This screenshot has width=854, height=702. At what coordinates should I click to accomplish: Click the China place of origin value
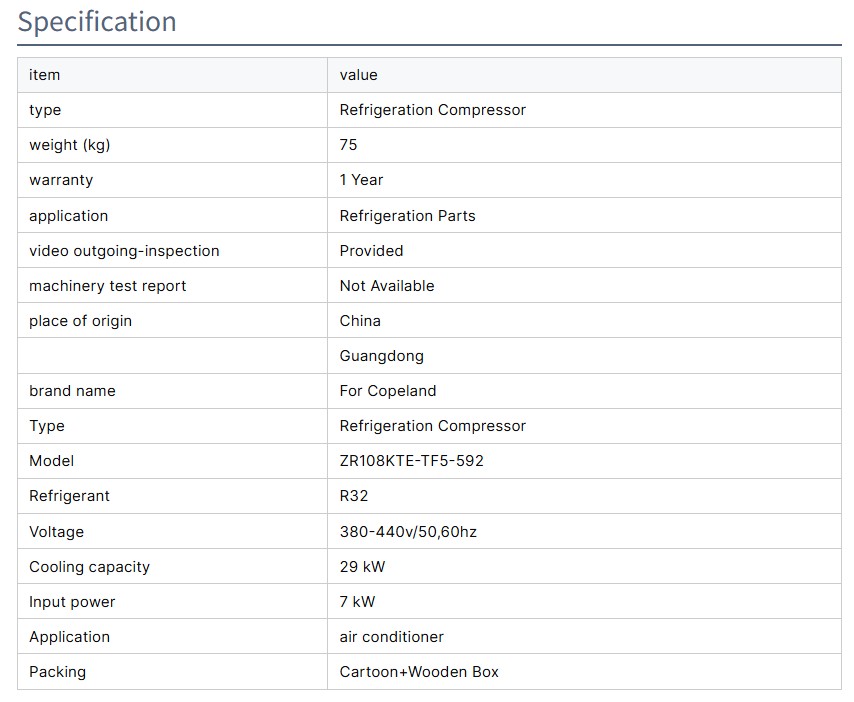point(360,321)
